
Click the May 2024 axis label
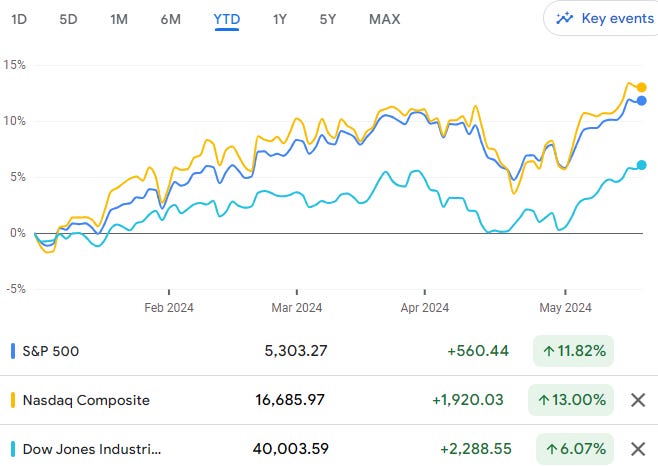pos(565,308)
